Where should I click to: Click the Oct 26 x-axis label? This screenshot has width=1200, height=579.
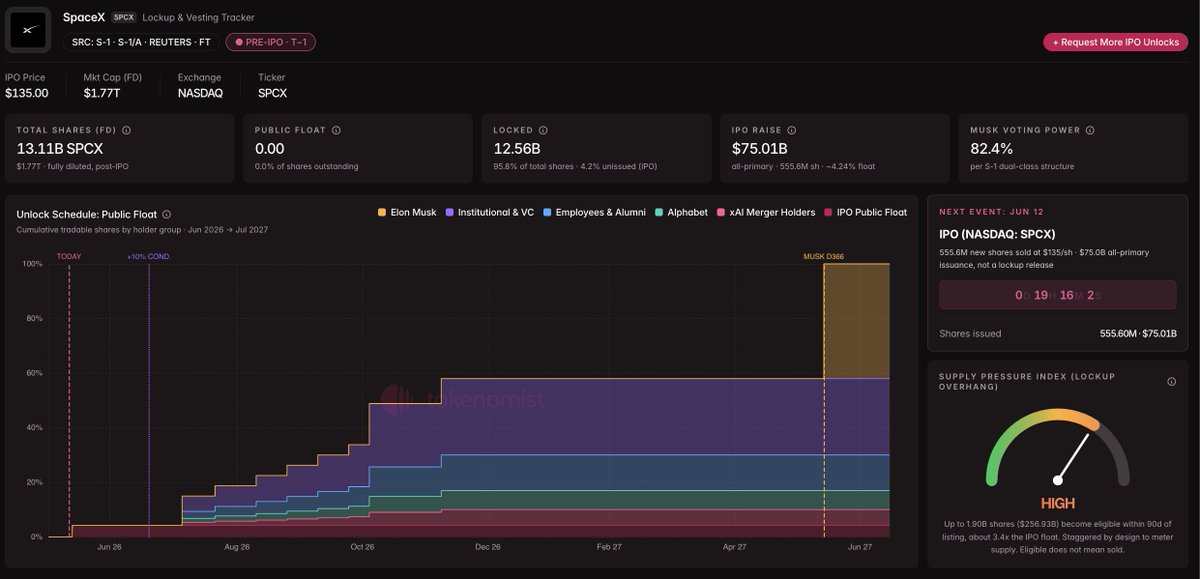[363, 547]
